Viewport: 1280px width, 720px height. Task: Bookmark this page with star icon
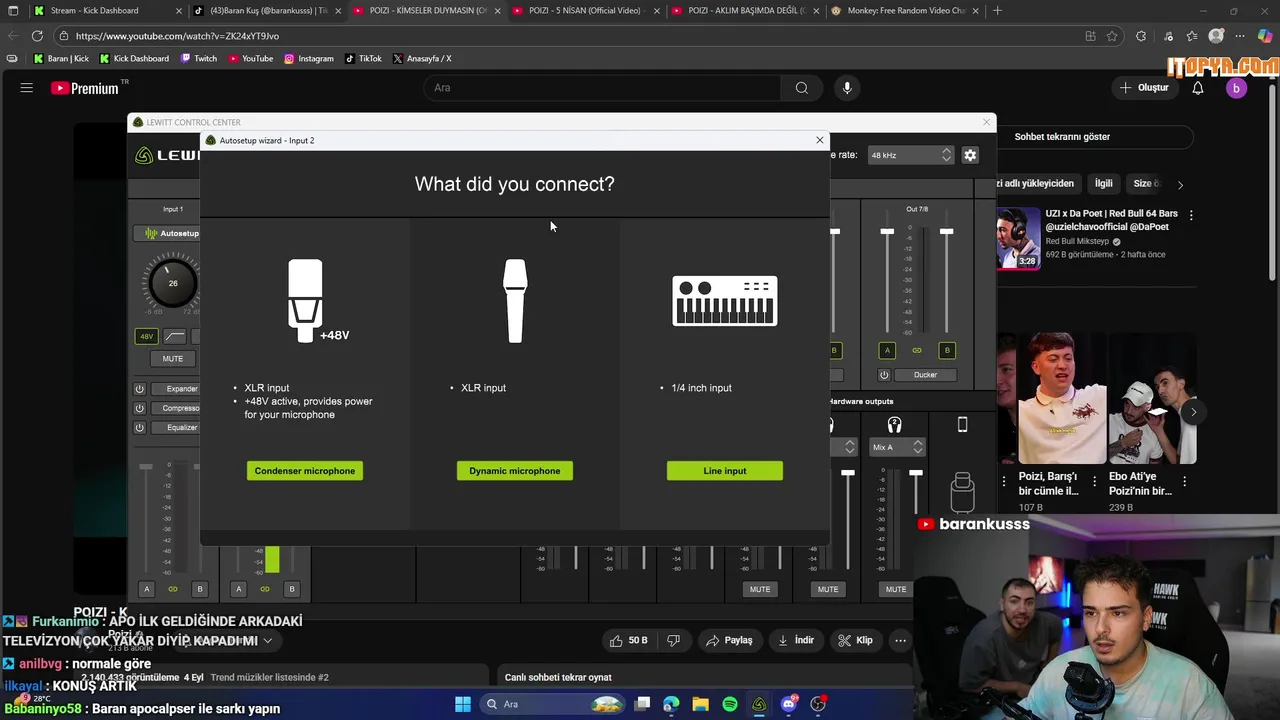coord(1112,36)
